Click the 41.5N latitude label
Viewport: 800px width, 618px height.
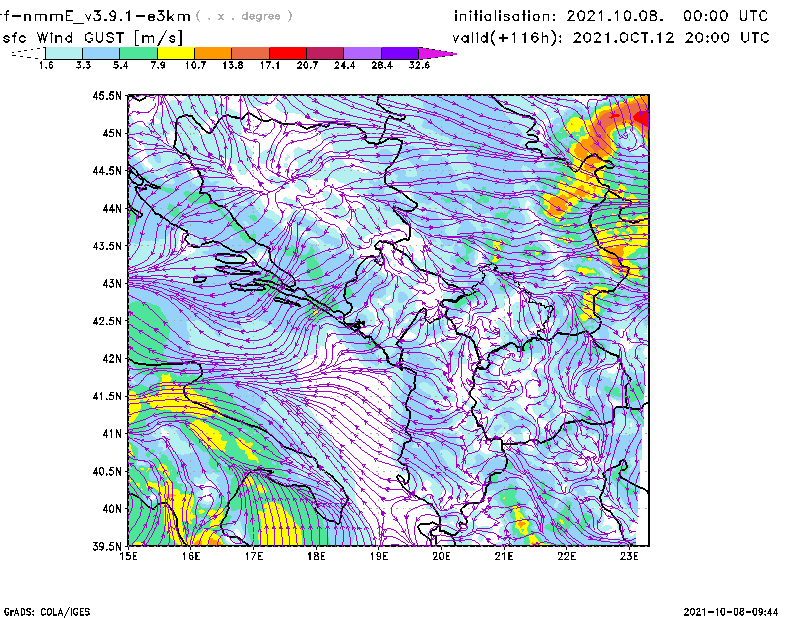107,396
